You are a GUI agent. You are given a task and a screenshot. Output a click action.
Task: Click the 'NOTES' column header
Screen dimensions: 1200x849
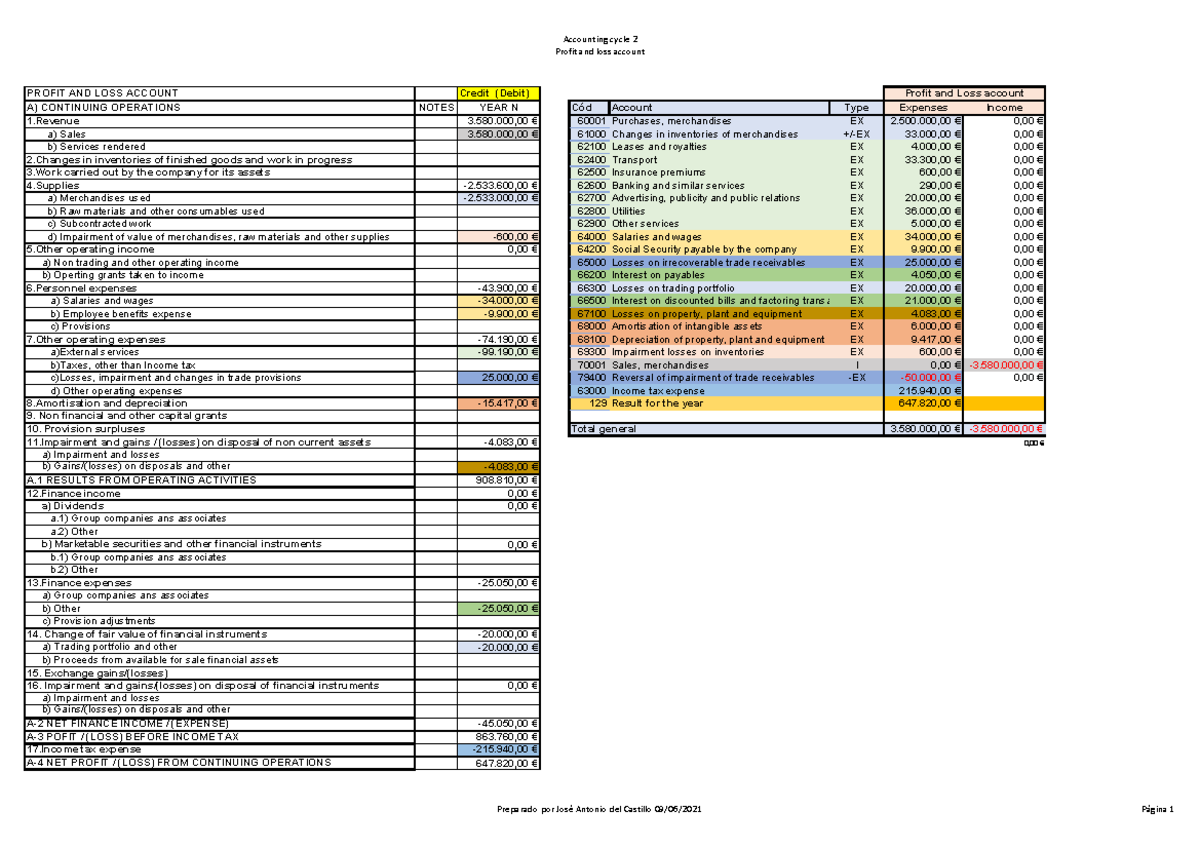pyautogui.click(x=436, y=107)
